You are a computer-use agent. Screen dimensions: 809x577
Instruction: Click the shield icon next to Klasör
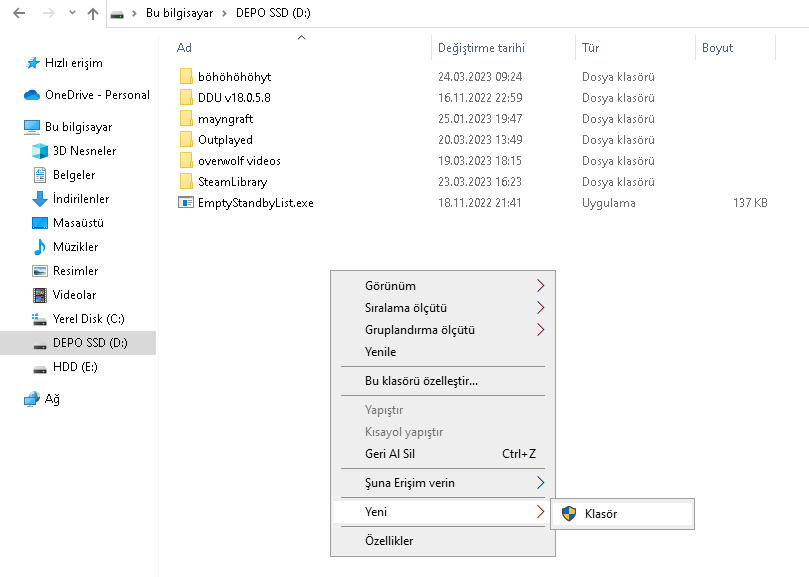click(x=569, y=514)
